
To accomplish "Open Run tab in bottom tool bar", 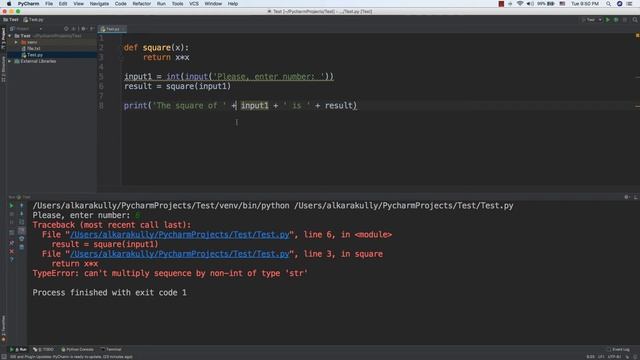I will tap(18, 349).
